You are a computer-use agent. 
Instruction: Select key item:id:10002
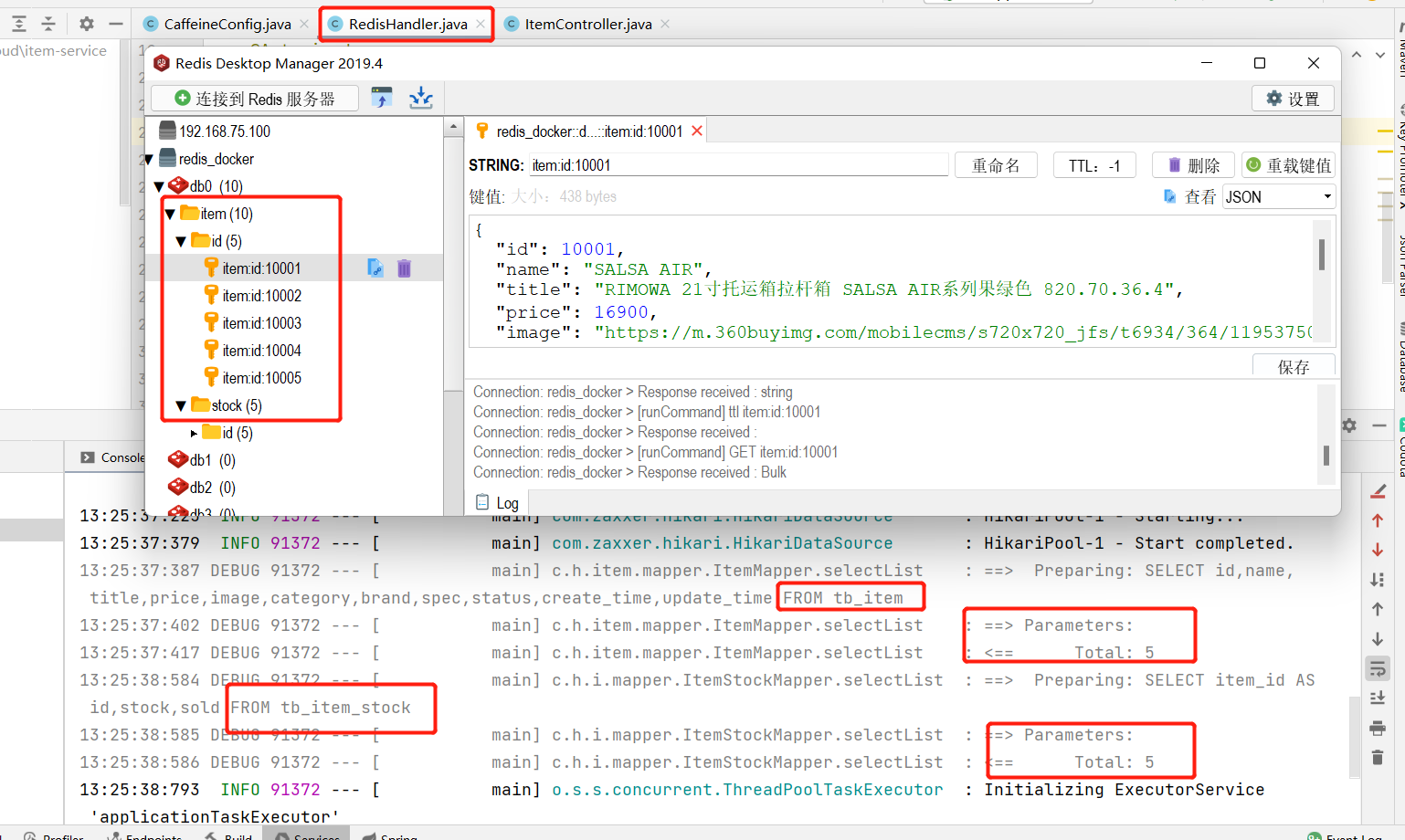262,296
